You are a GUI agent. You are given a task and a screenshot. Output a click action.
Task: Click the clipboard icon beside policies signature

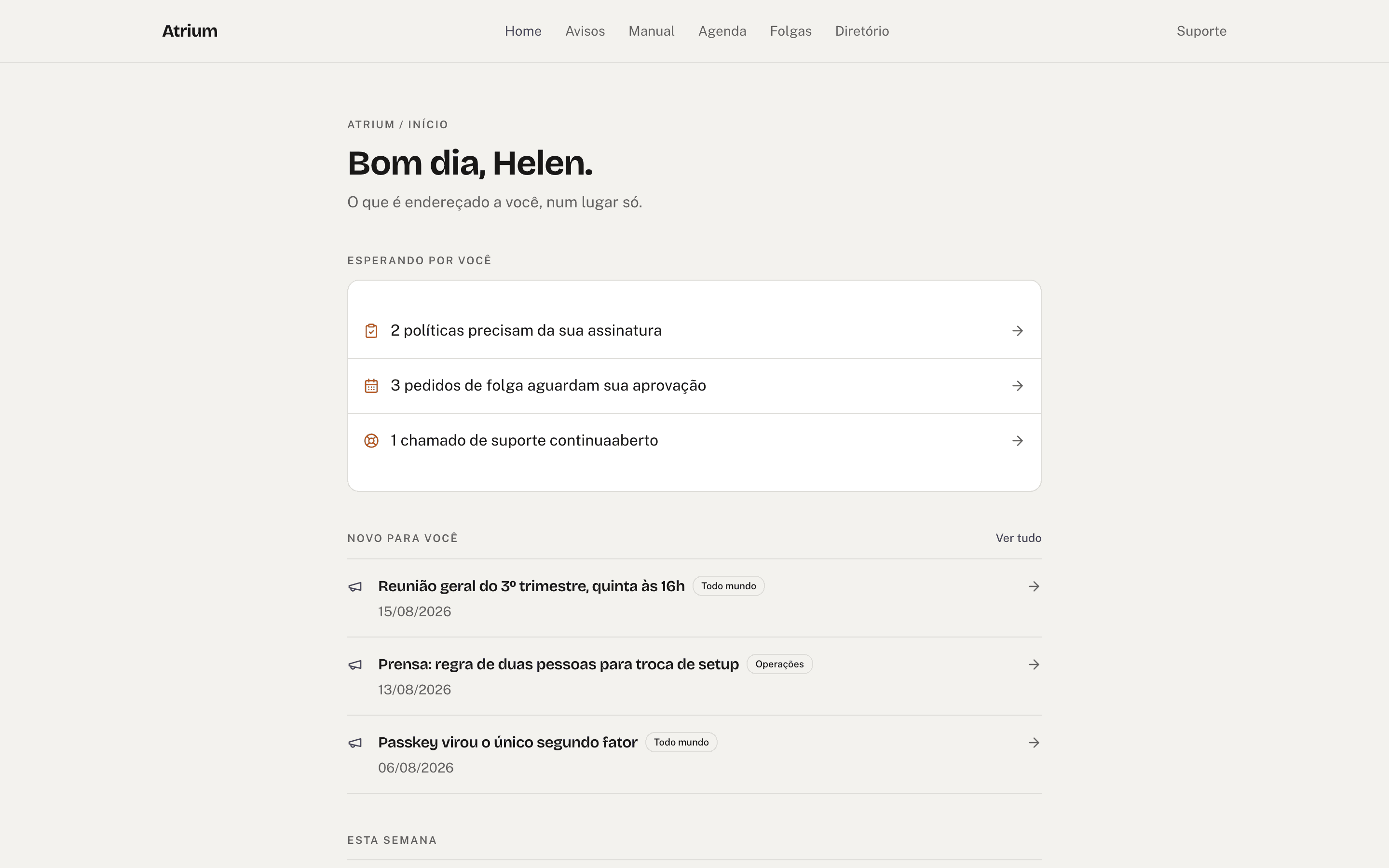pyautogui.click(x=371, y=331)
